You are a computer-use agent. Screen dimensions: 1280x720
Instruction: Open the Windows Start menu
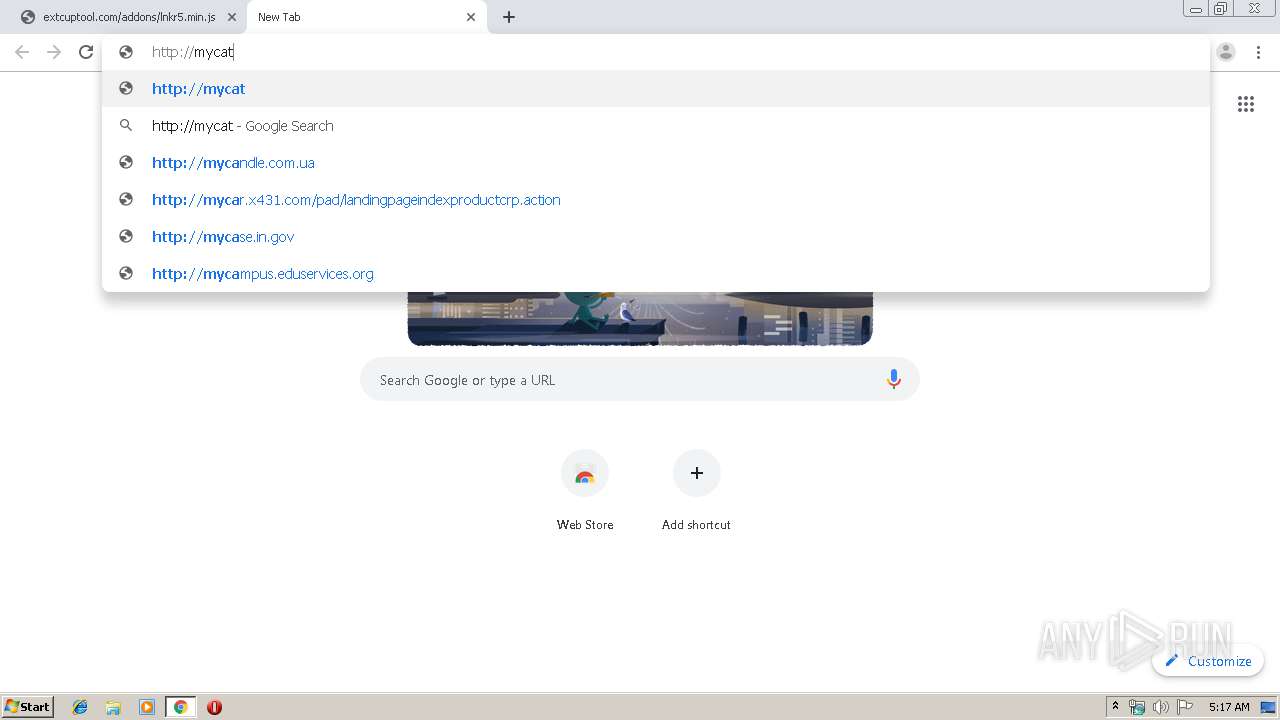28,706
